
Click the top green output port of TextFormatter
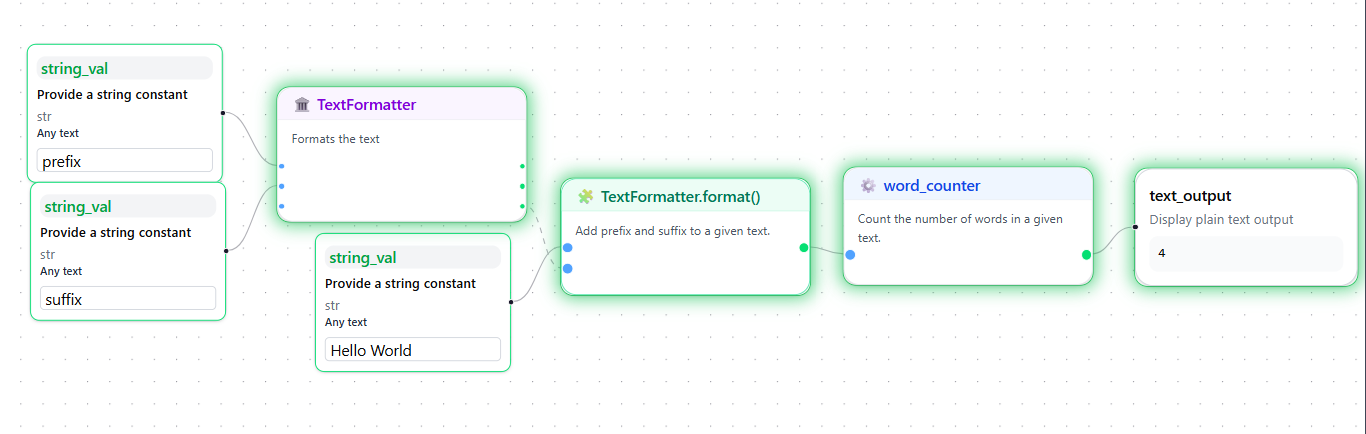[x=522, y=166]
